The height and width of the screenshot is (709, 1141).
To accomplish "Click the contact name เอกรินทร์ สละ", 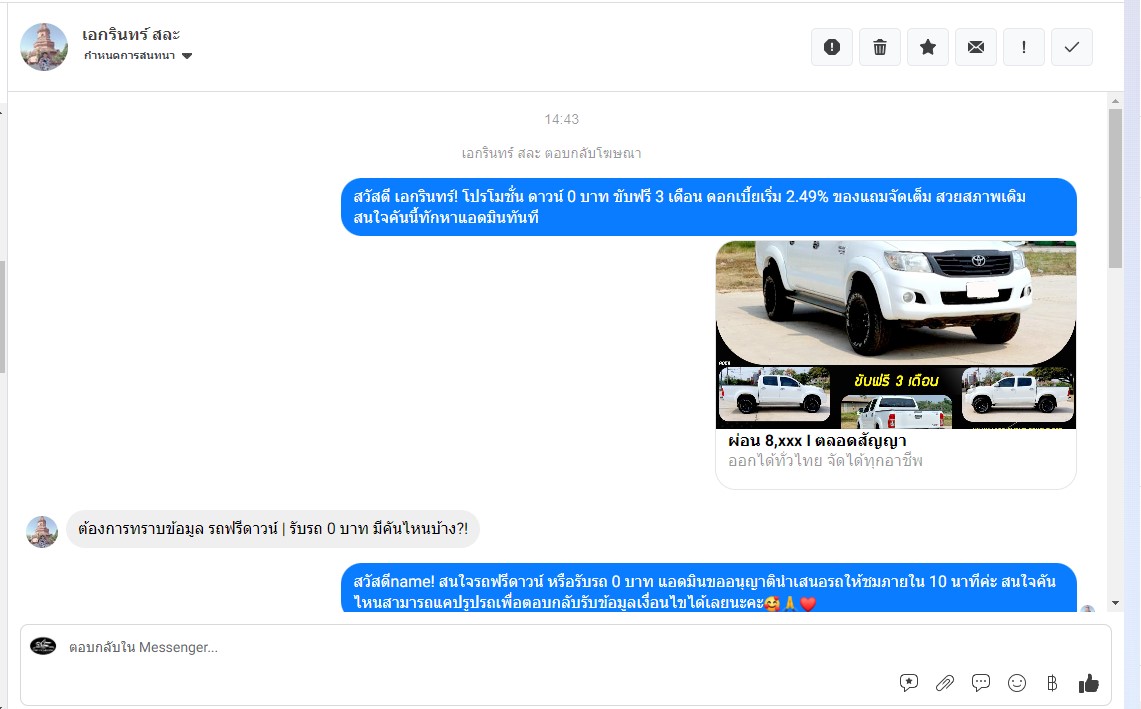I will click(x=131, y=34).
